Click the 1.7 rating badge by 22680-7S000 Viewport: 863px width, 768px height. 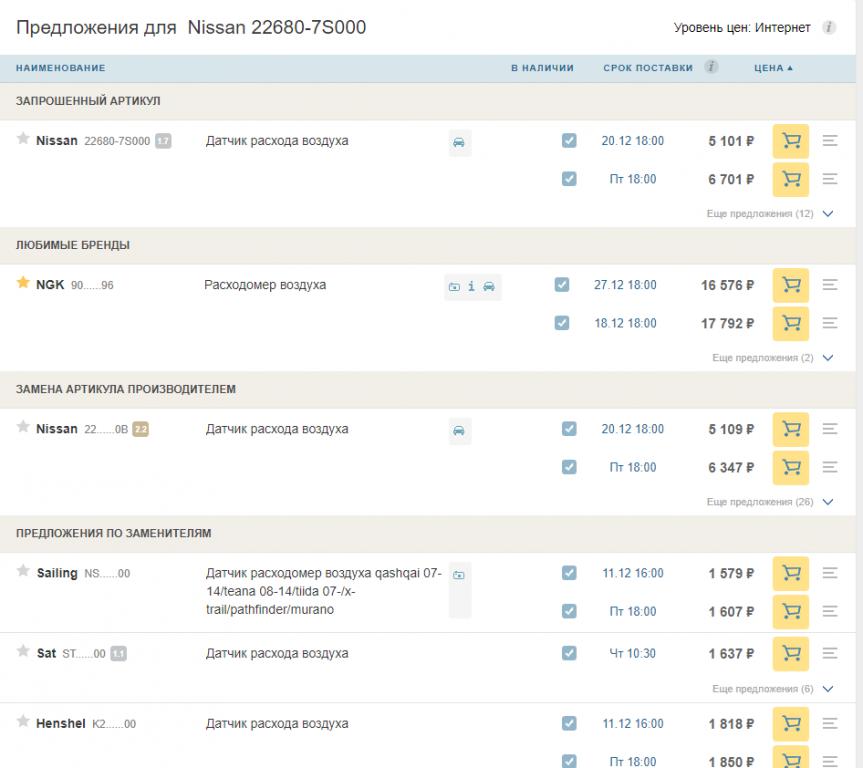pos(163,141)
